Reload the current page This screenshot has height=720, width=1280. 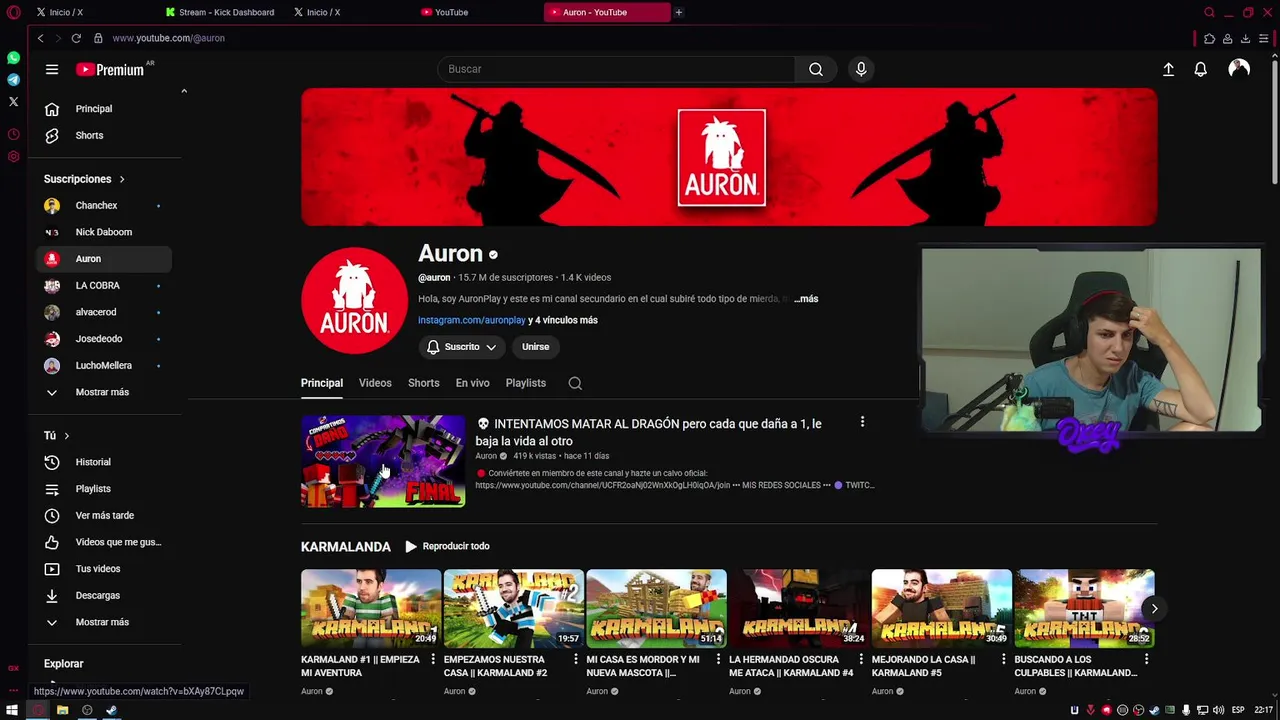[x=76, y=38]
